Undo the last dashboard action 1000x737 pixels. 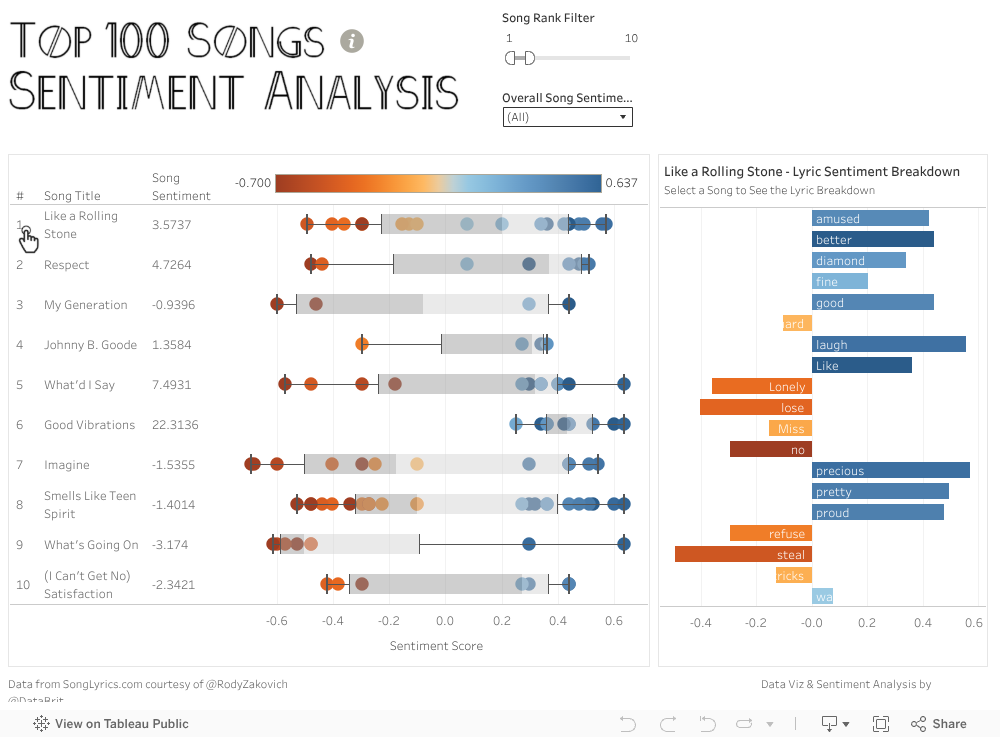pos(627,723)
